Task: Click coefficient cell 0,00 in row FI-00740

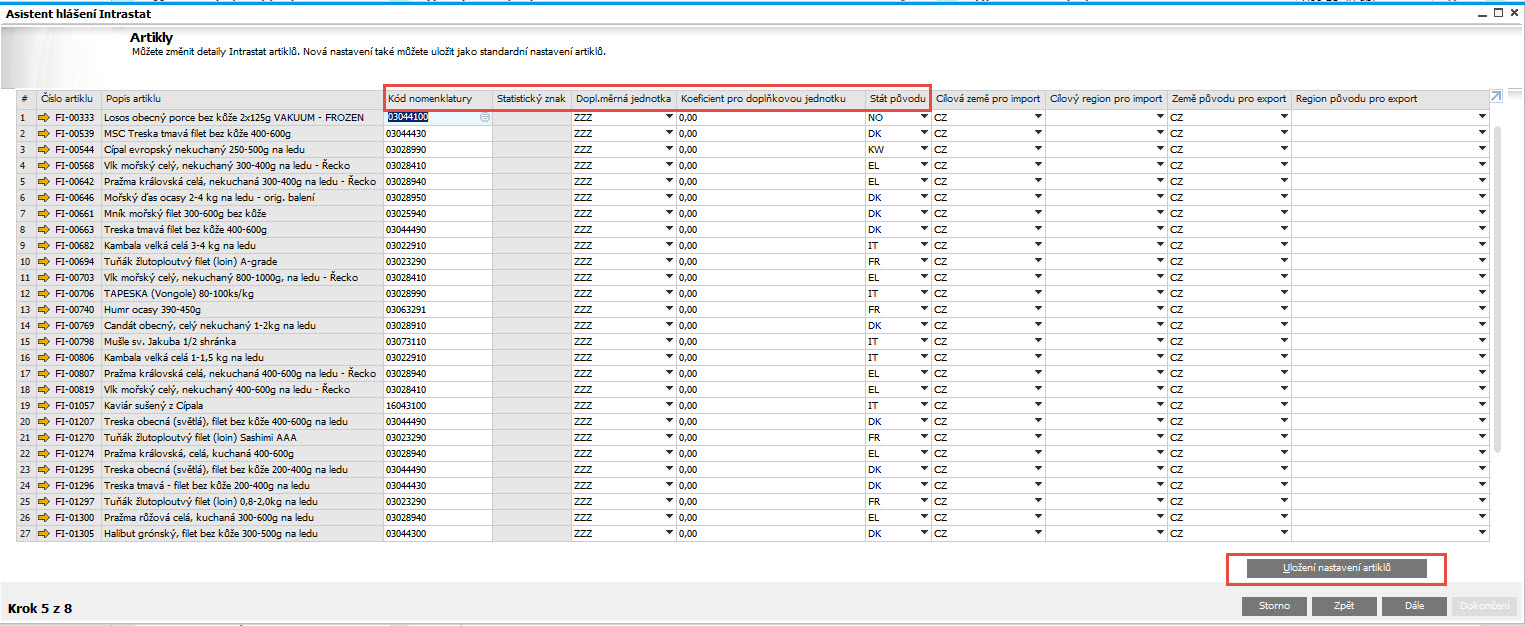Action: tap(770, 309)
